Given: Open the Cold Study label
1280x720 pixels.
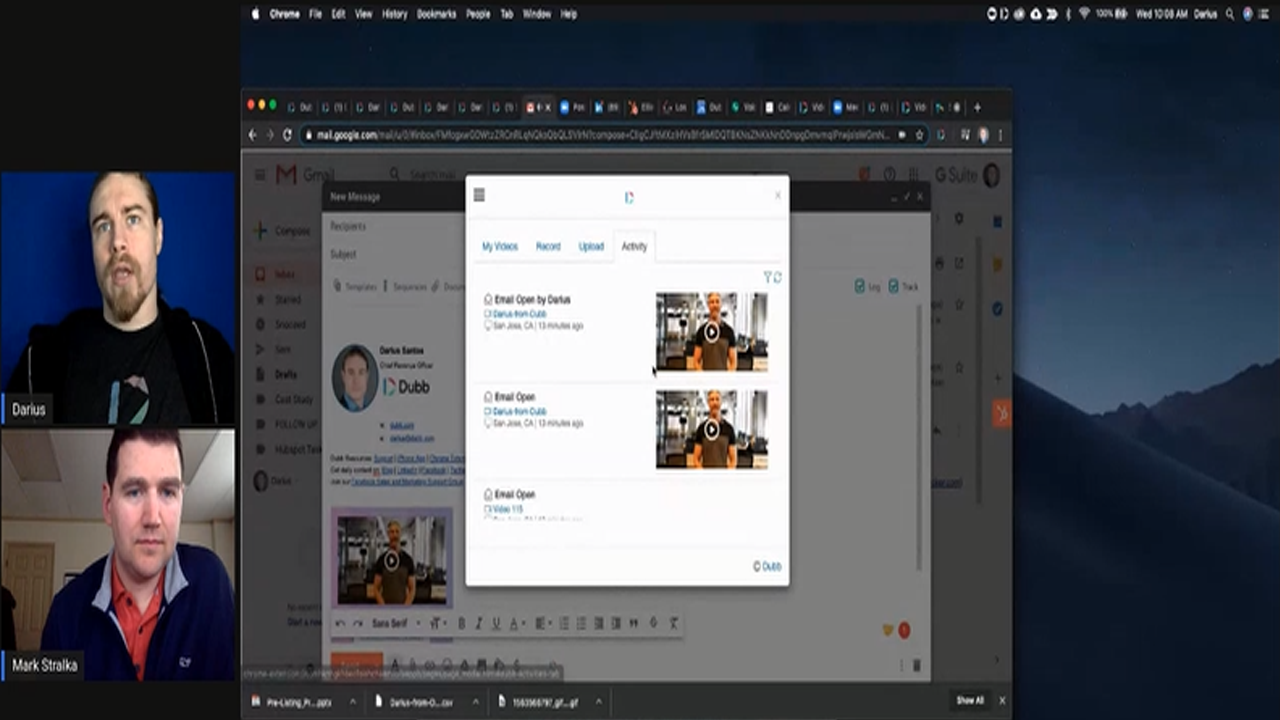Looking at the screenshot, I should tap(294, 399).
